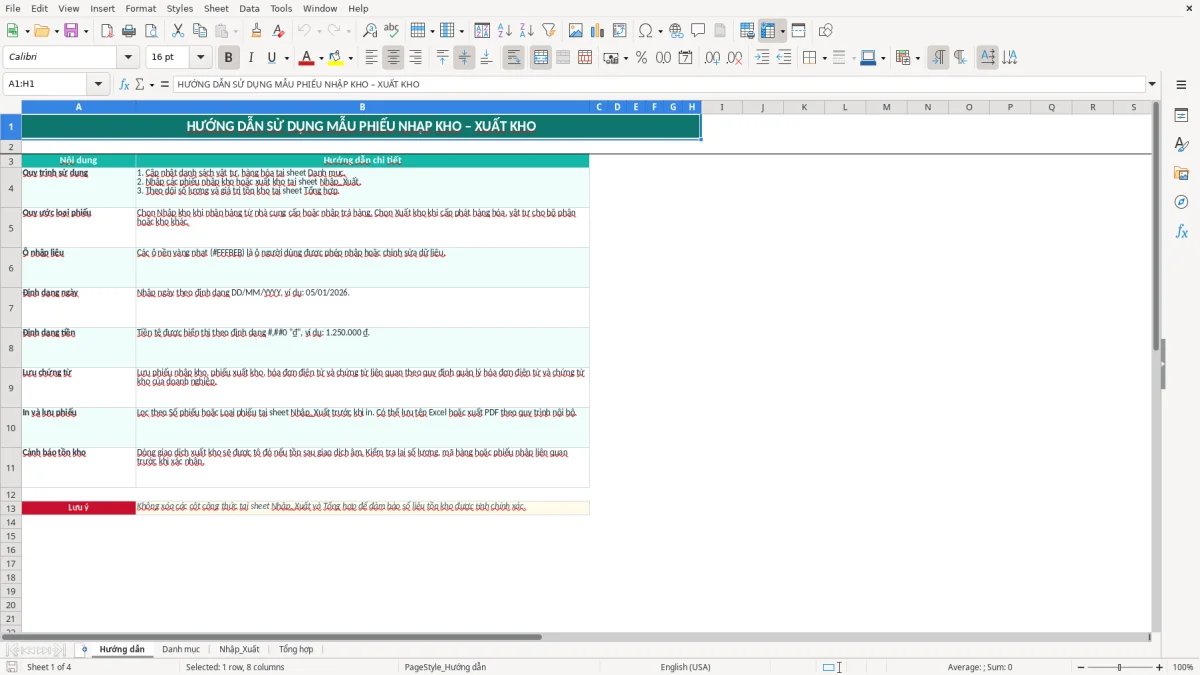Switch to the Nhập_Xuất sheet tab

pyautogui.click(x=239, y=649)
